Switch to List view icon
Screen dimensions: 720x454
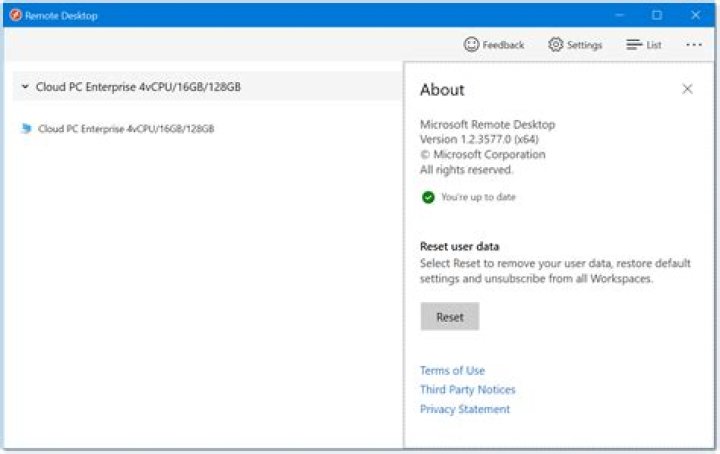634,45
